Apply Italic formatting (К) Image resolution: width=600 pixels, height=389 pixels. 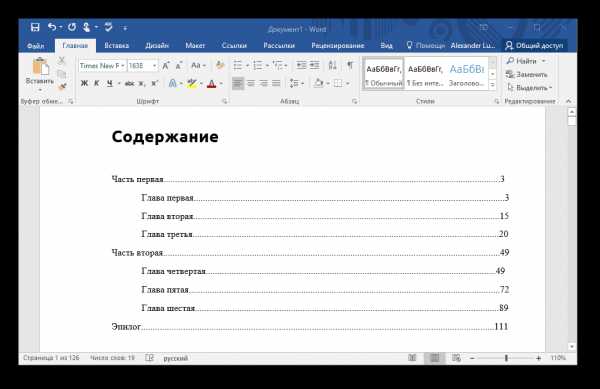click(x=97, y=83)
